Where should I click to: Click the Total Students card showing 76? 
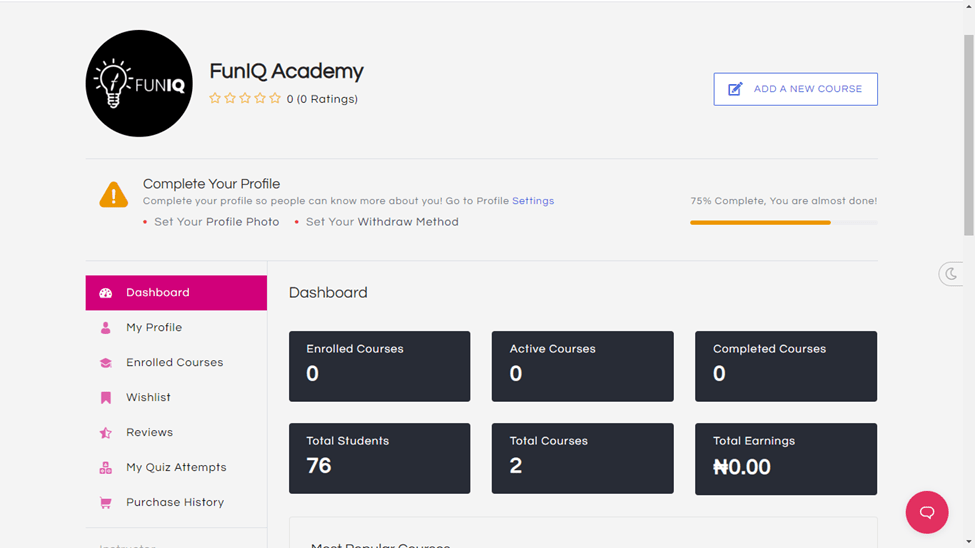point(379,458)
